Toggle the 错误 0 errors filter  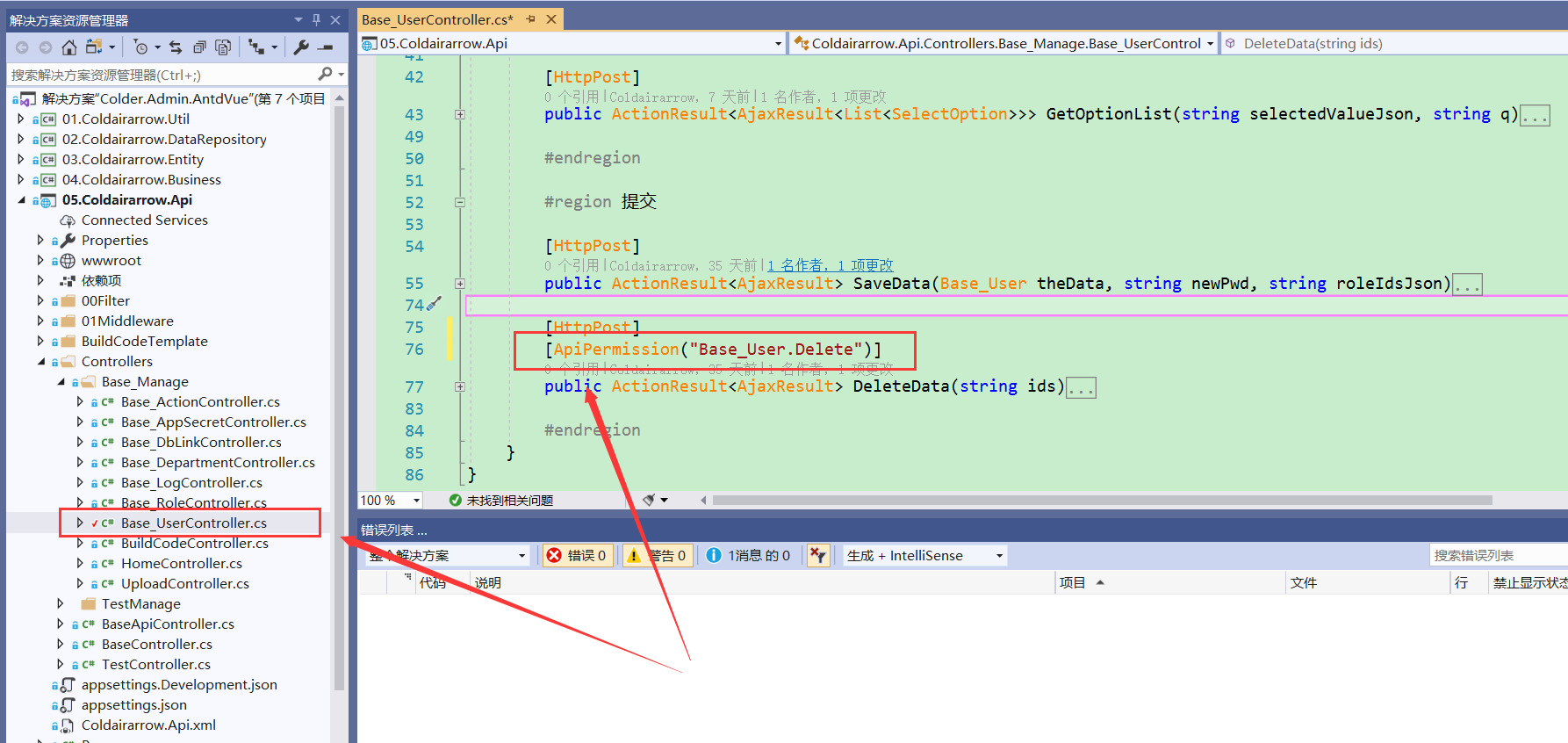[x=577, y=555]
